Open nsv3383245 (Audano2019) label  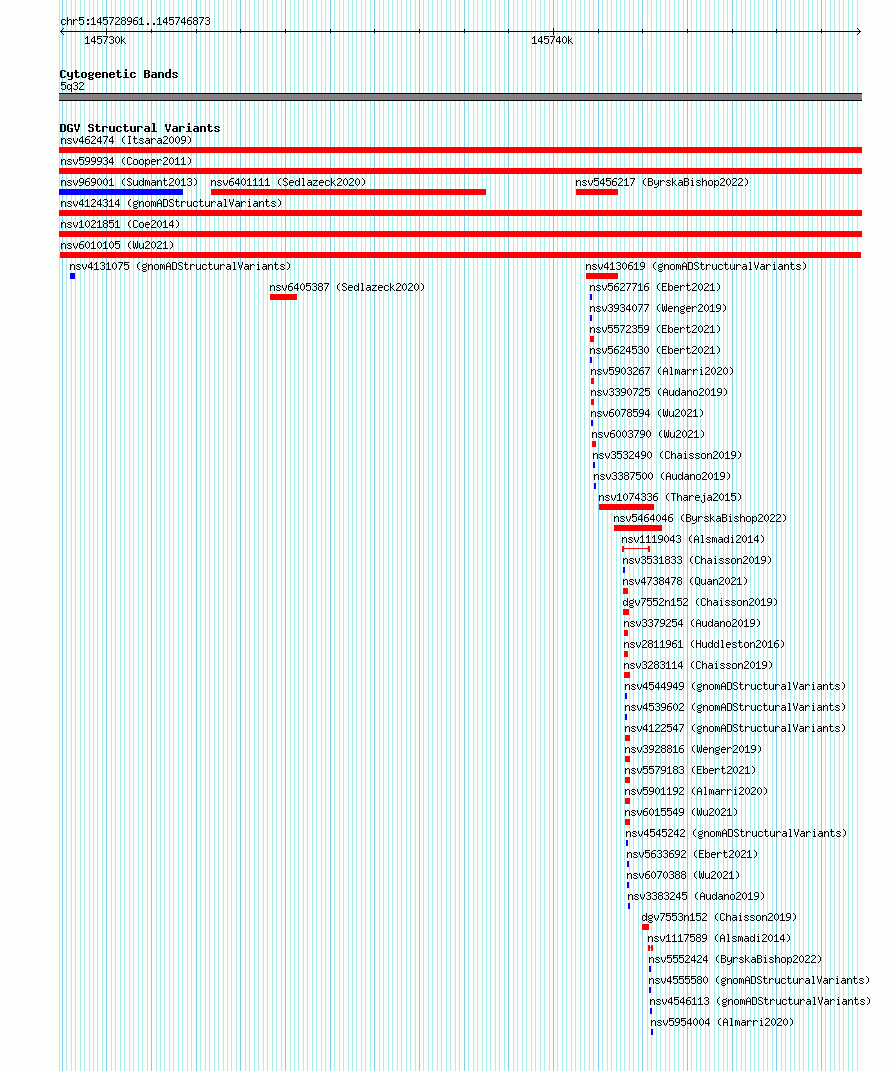[x=696, y=897]
